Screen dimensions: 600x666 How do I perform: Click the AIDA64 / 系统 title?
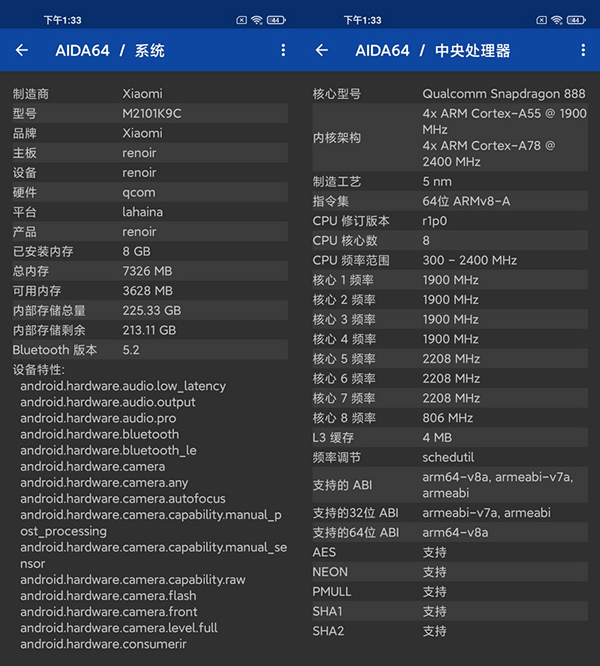(x=110, y=50)
